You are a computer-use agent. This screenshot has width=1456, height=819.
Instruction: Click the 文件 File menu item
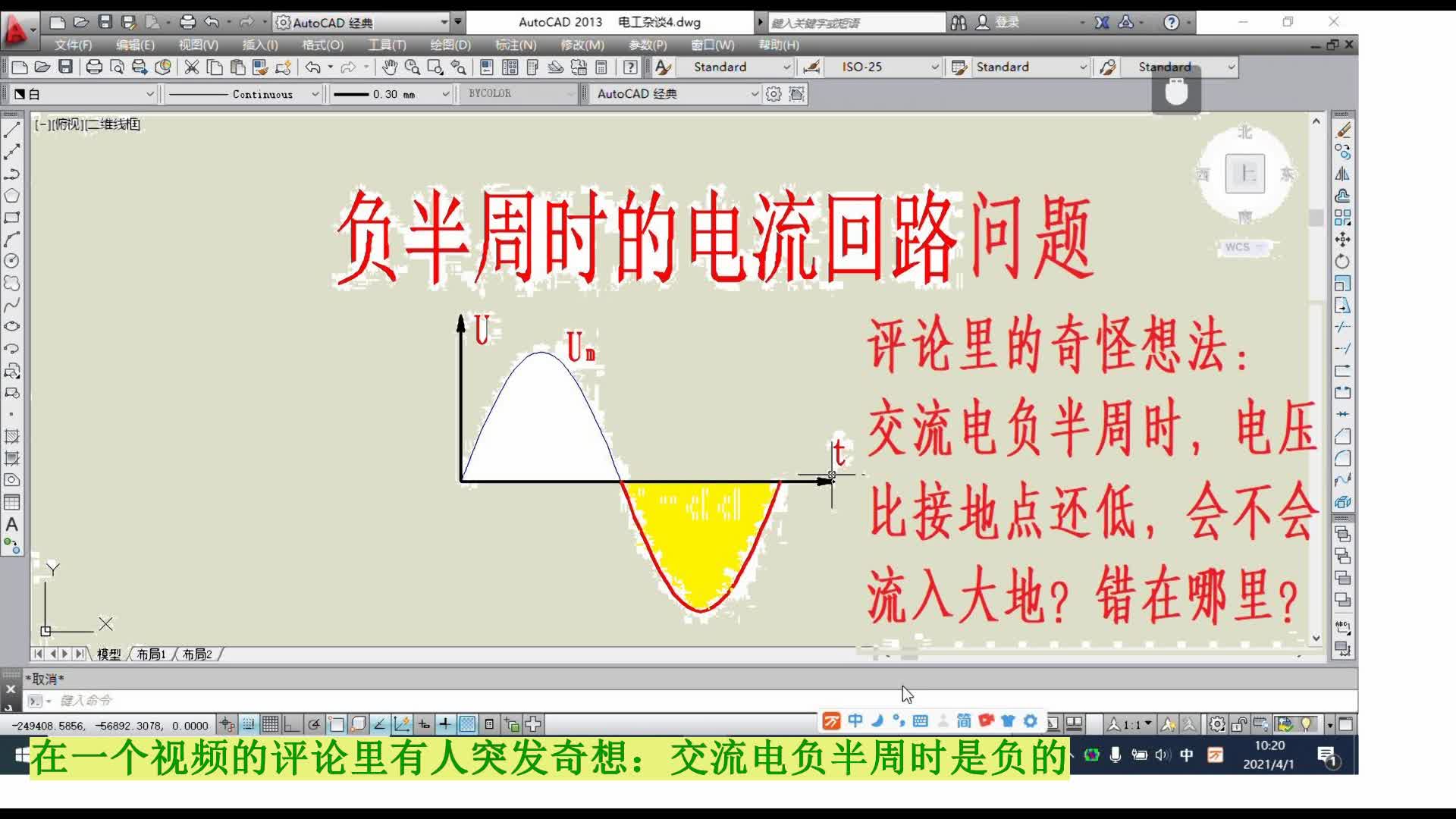pos(75,44)
